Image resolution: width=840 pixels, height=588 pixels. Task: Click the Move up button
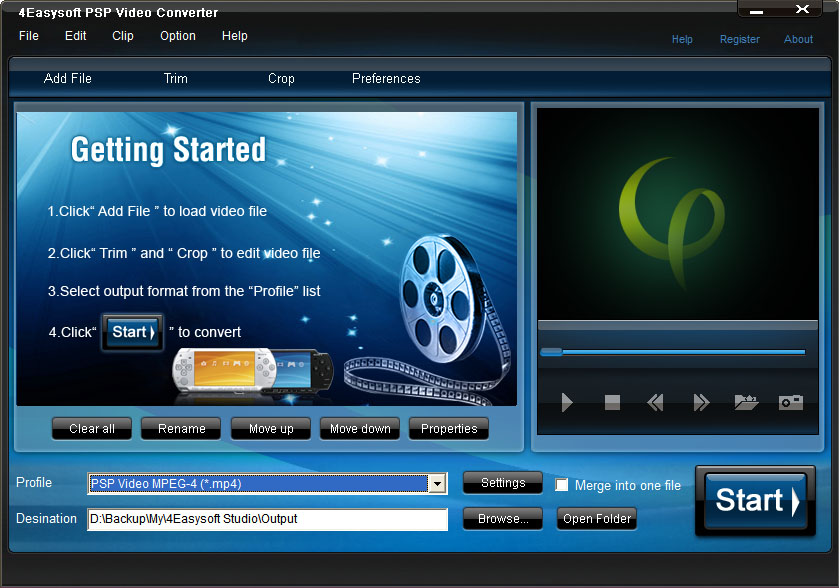pyautogui.click(x=271, y=428)
